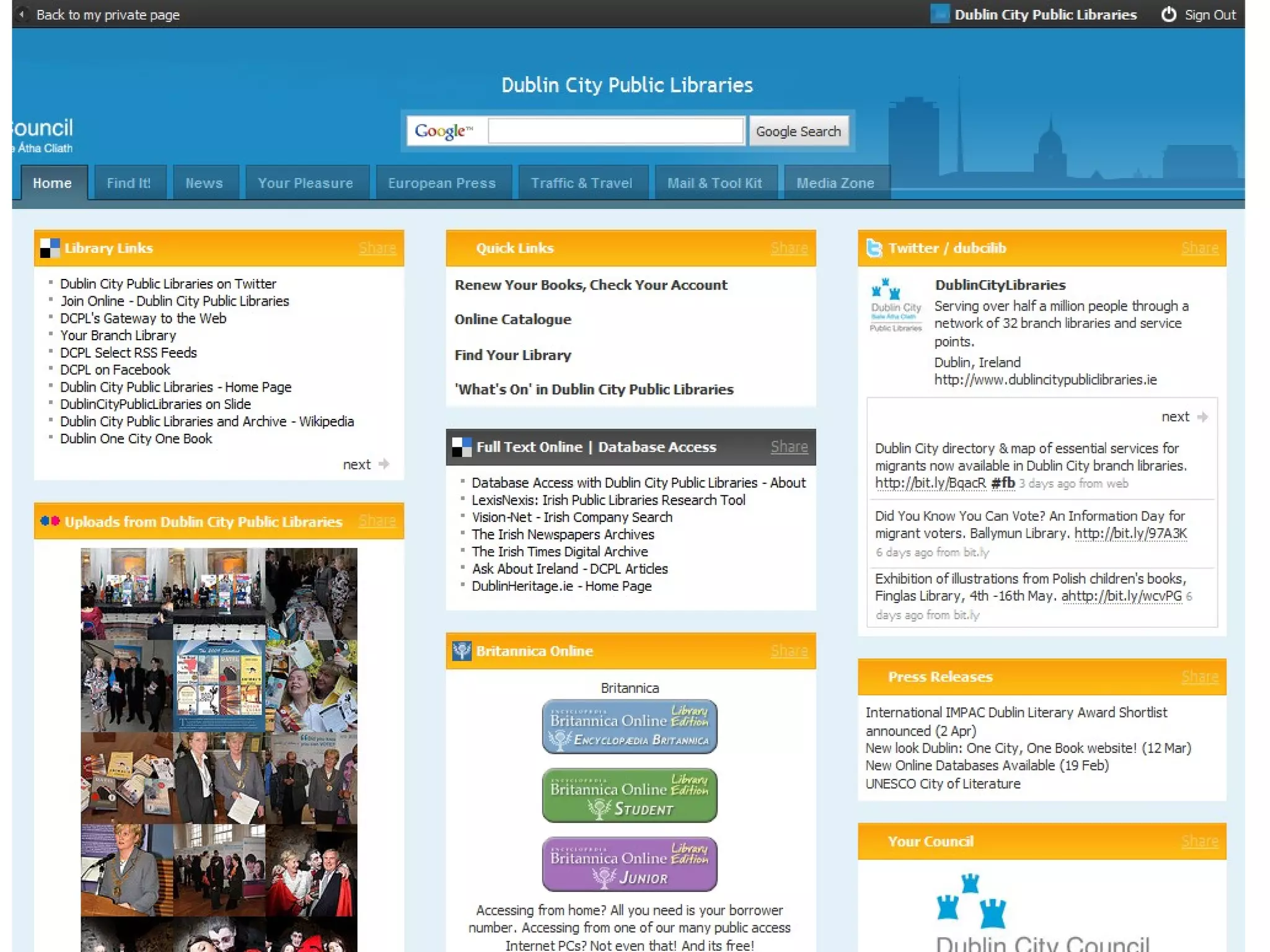The width and height of the screenshot is (1270, 952).
Task: Click DublinCityLibraries Twitter avatar logo
Action: pyautogui.click(x=895, y=306)
